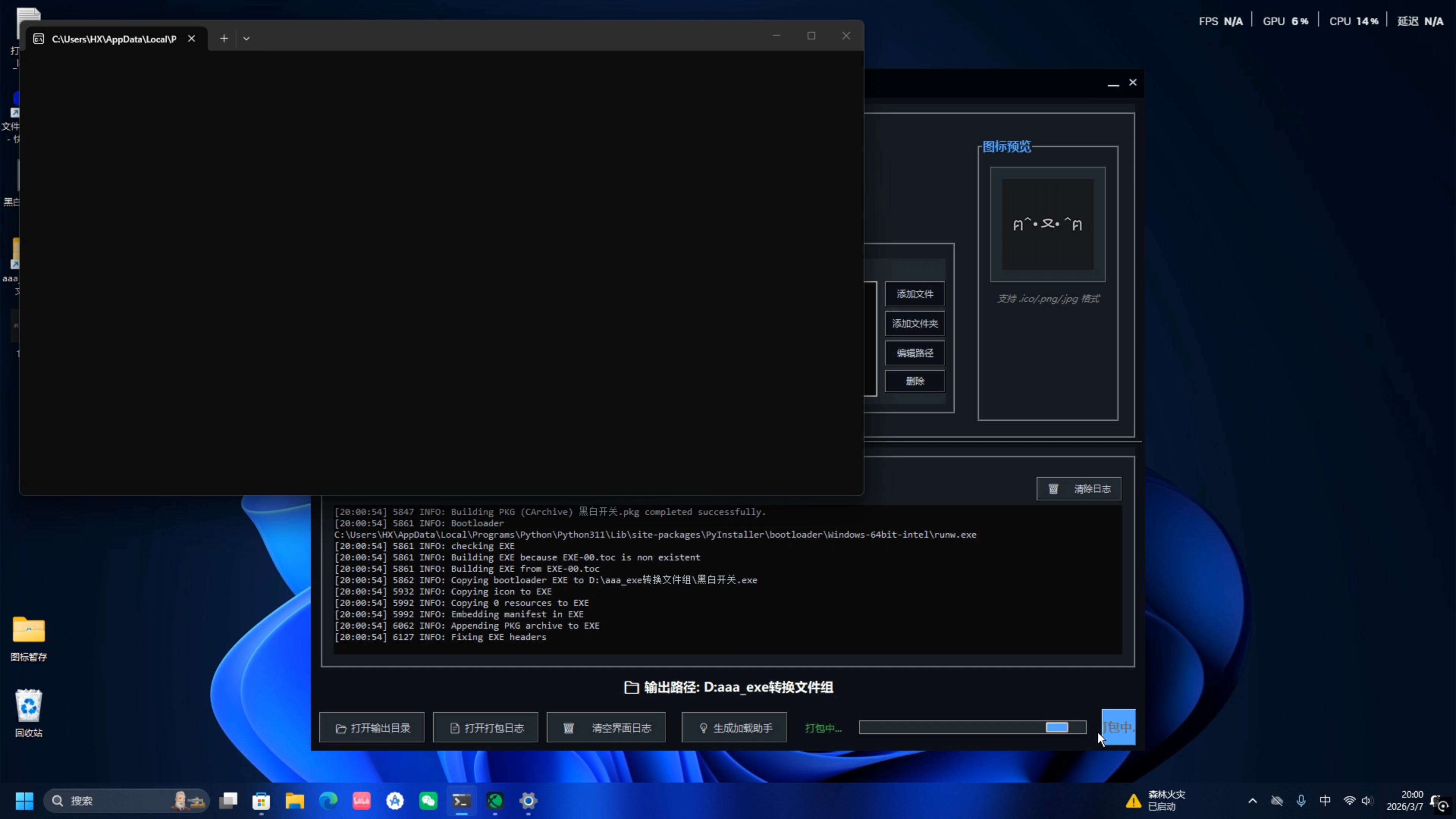This screenshot has height=819, width=1456.
Task: Click the 删除 button
Action: point(915,381)
